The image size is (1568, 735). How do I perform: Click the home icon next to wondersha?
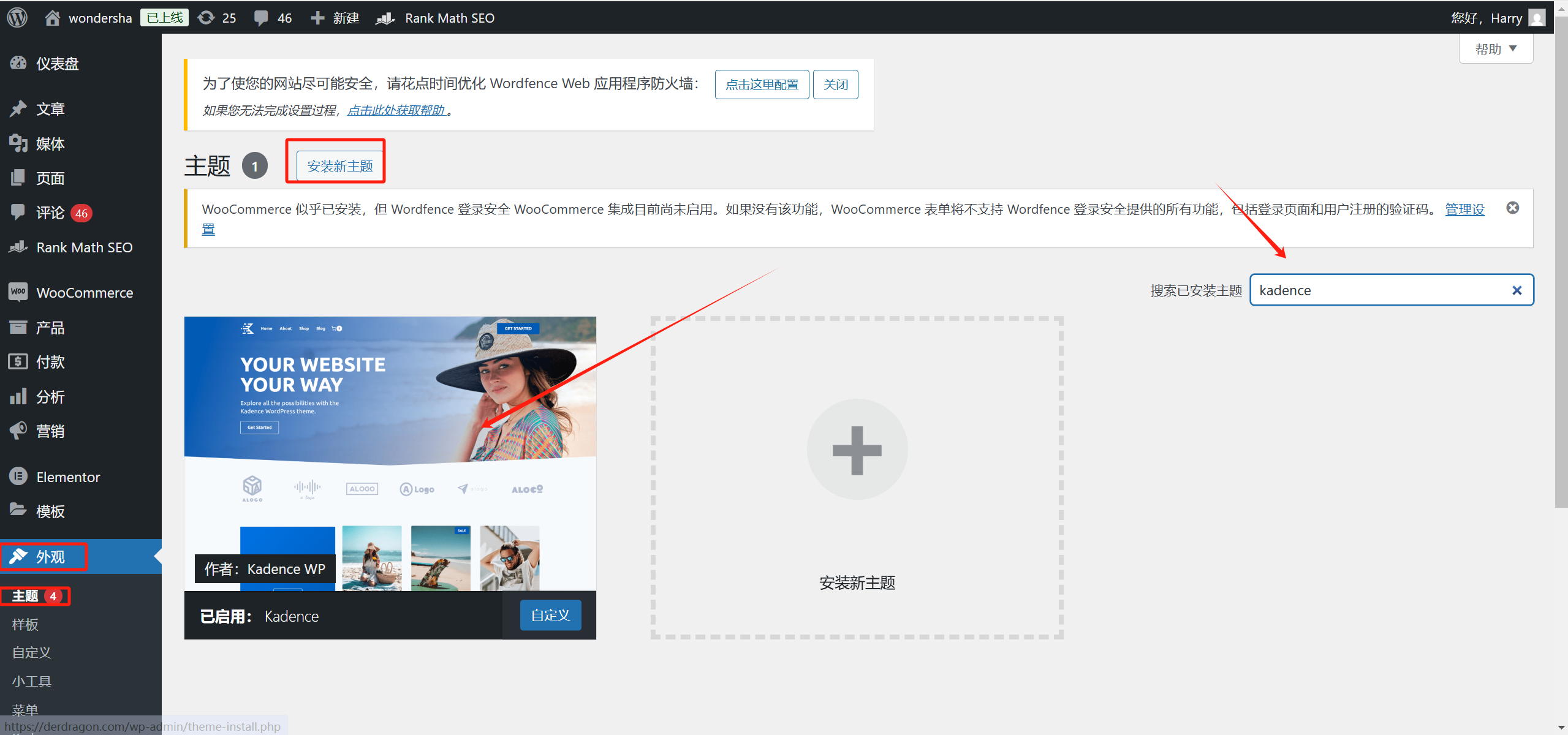tap(52, 17)
